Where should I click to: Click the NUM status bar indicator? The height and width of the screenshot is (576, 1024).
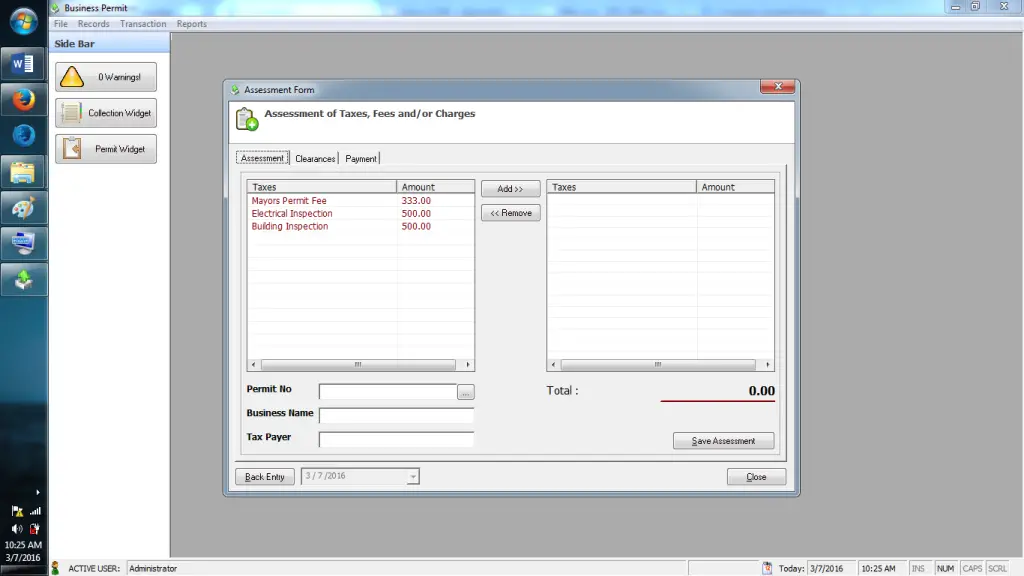945,568
